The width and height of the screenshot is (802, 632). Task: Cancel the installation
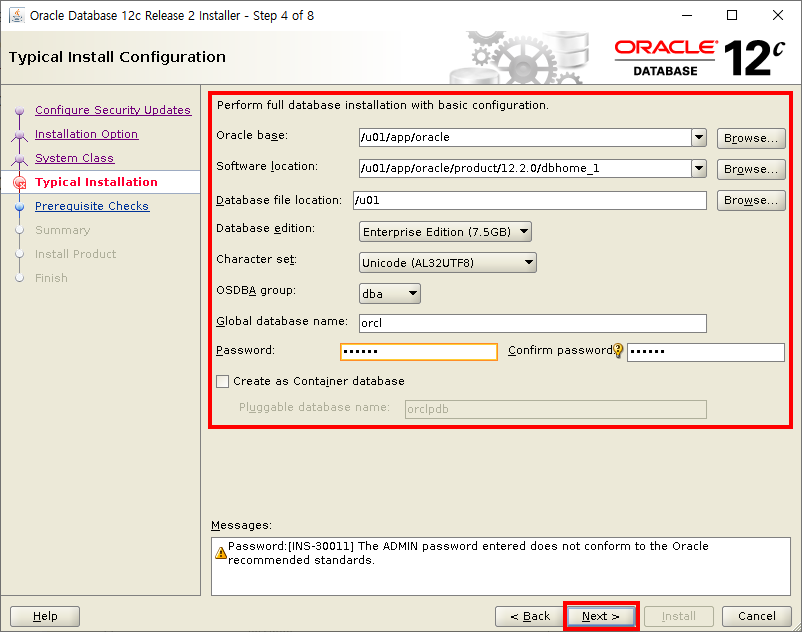pos(756,616)
